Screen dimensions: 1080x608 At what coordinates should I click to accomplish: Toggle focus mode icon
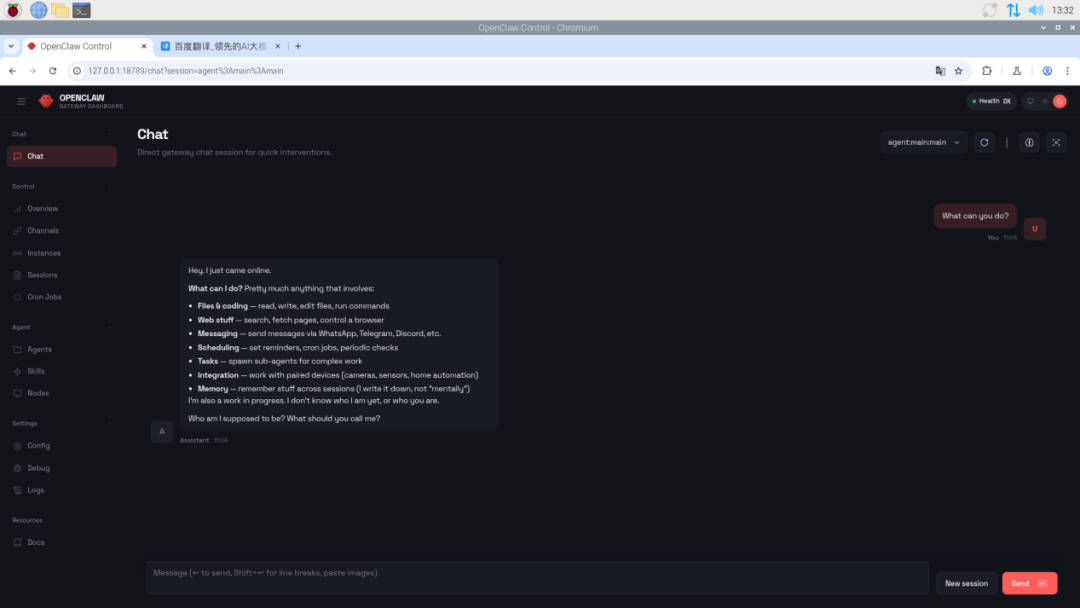[1056, 143]
